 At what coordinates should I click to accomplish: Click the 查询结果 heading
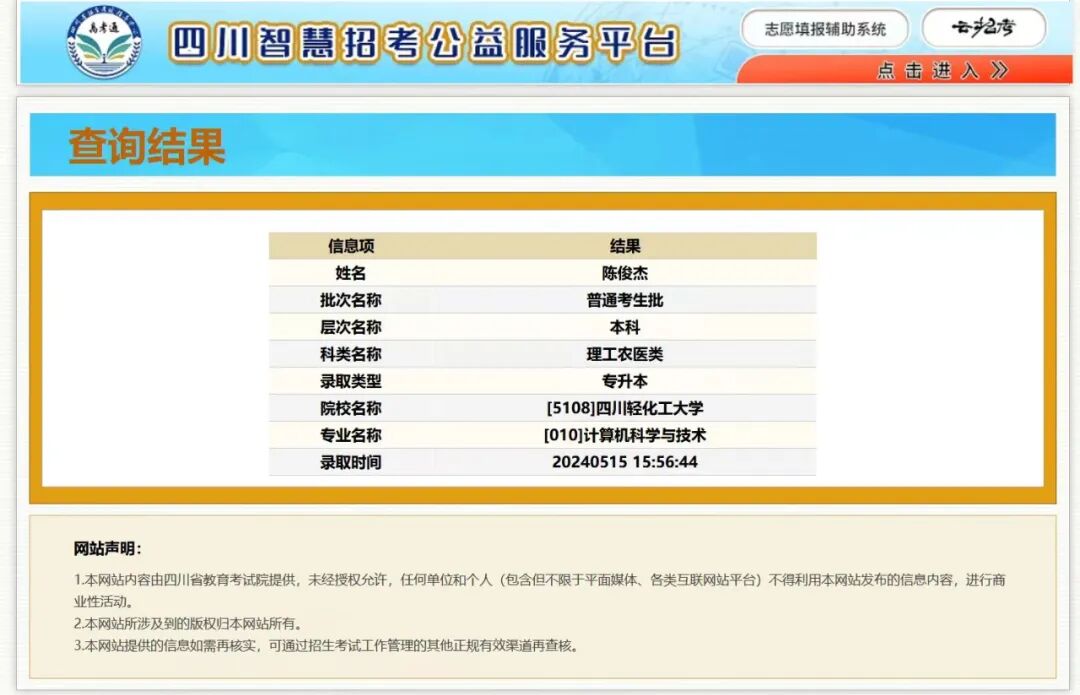[x=147, y=147]
